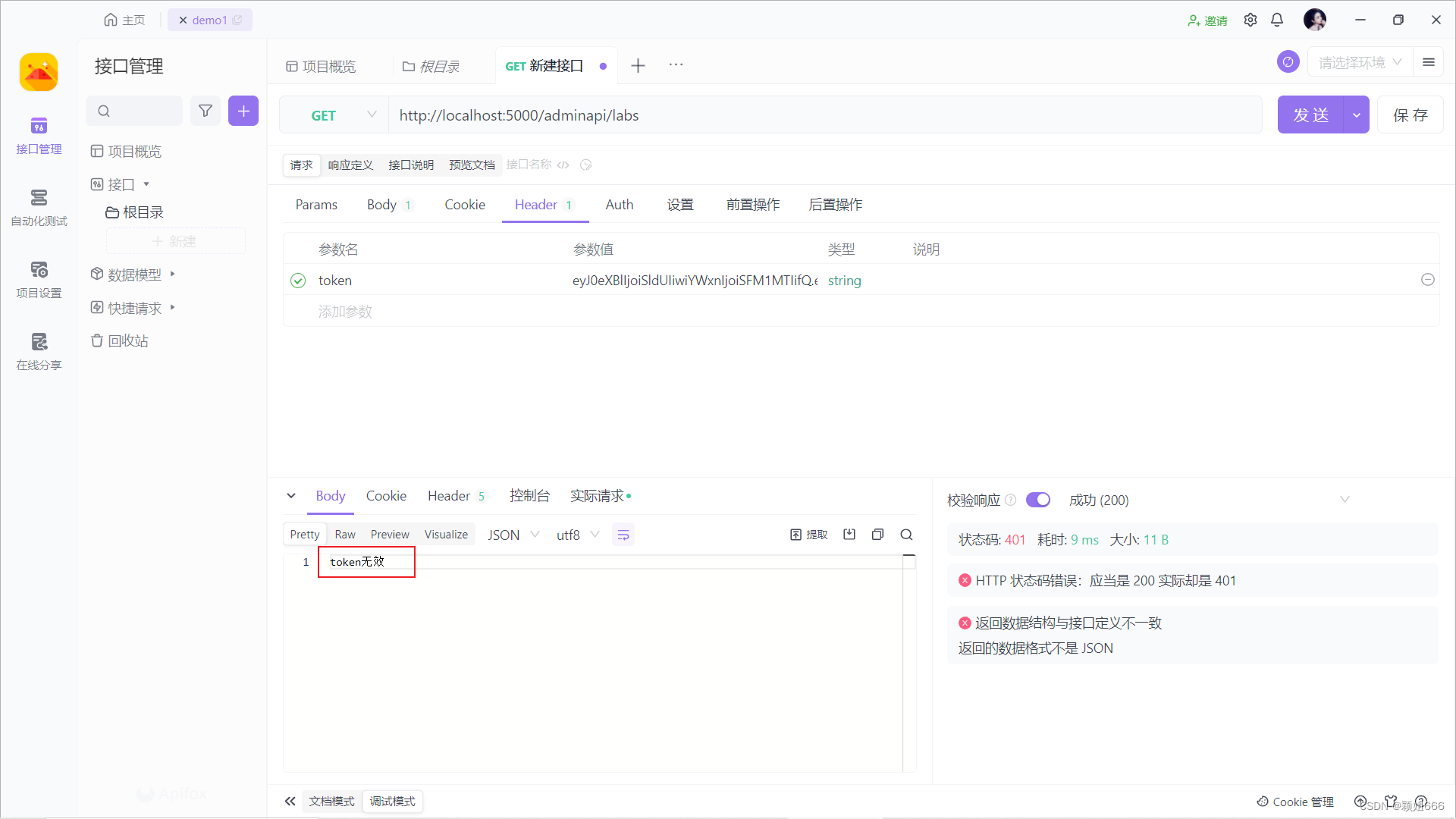Open the 控制台 response tab
The image size is (1456, 819).
point(529,496)
